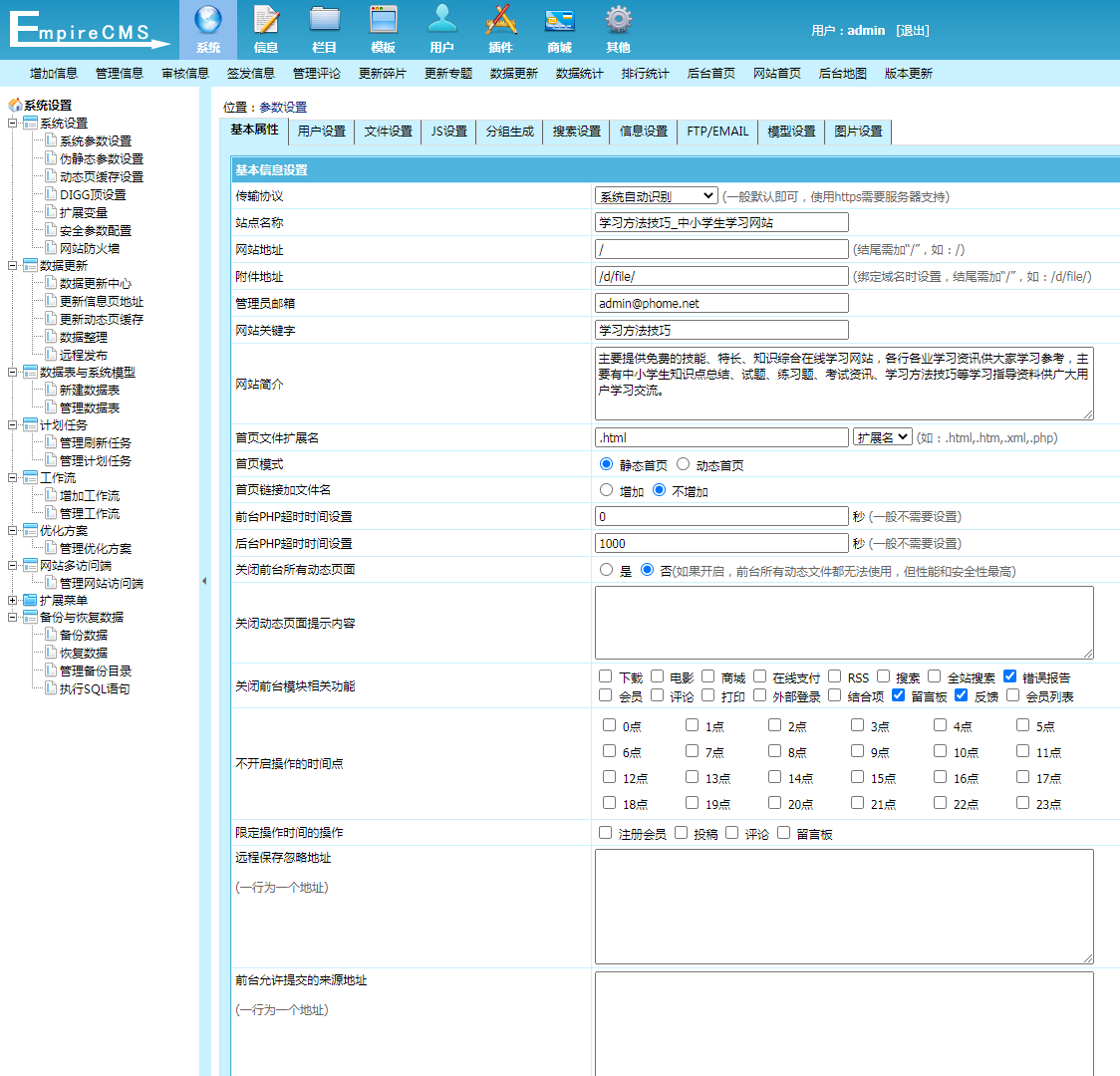Open the 商城 card icon
The image size is (1120, 1076).
coord(559,21)
